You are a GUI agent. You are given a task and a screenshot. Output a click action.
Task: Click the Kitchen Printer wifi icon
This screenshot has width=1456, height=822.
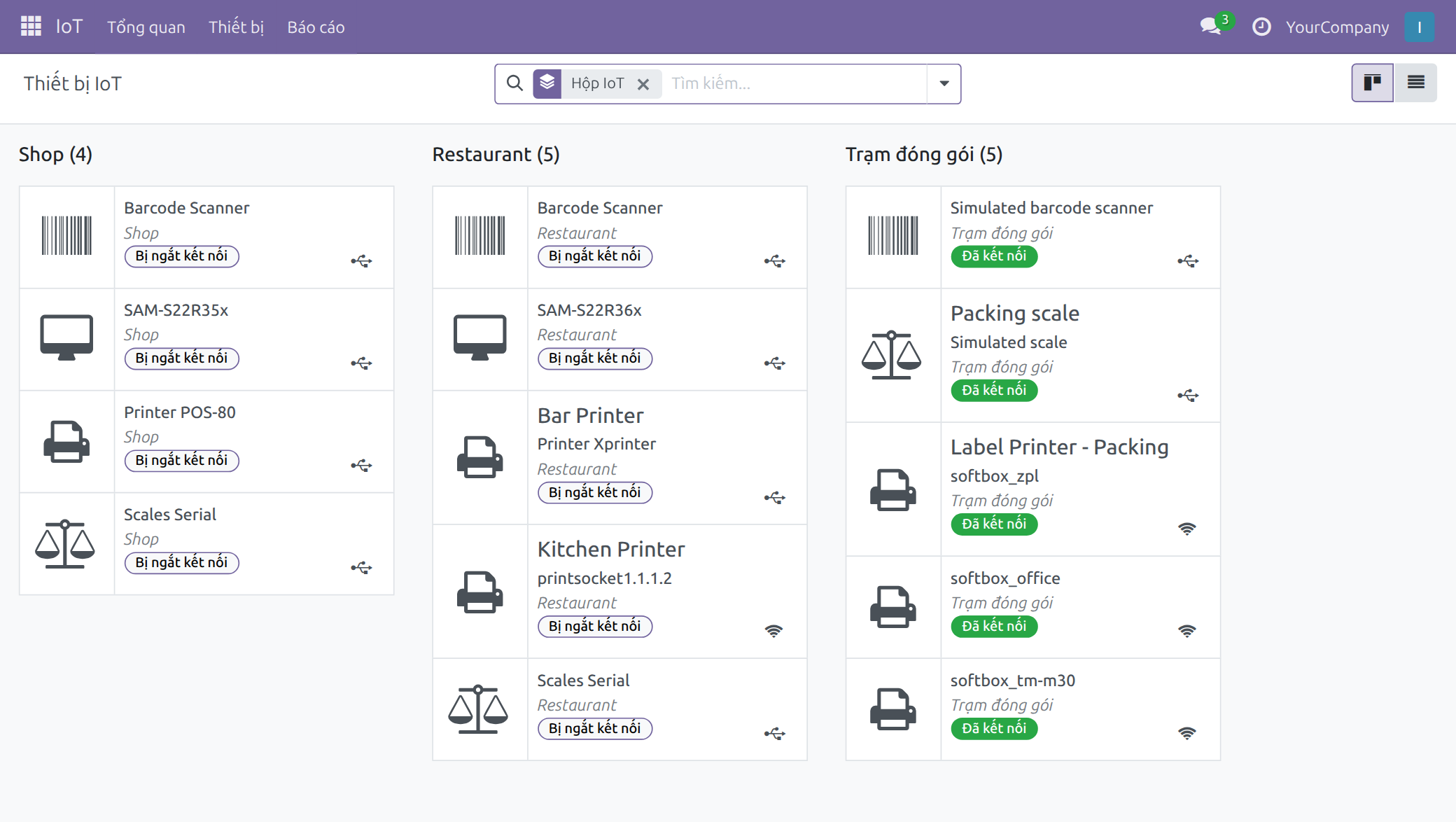tap(773, 631)
